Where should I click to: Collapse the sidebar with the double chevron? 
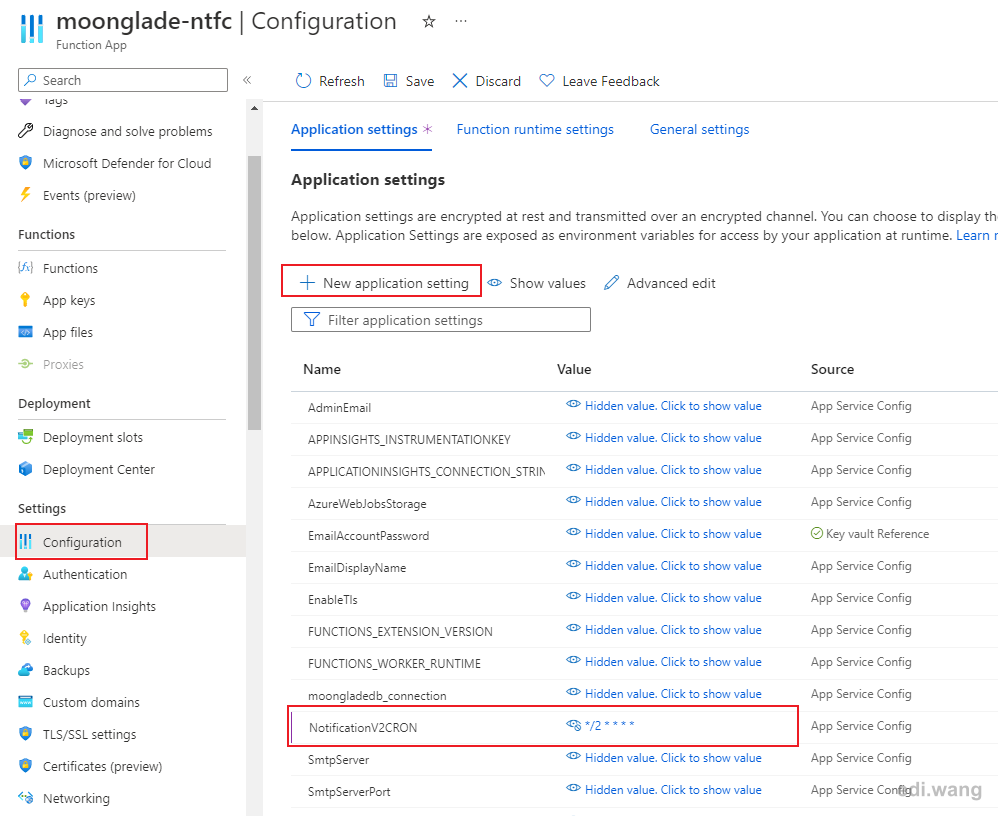pyautogui.click(x=247, y=80)
